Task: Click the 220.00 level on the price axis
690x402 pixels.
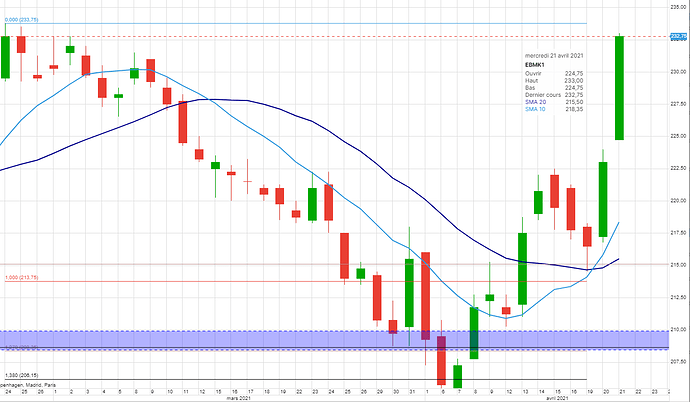Action: 675,200
